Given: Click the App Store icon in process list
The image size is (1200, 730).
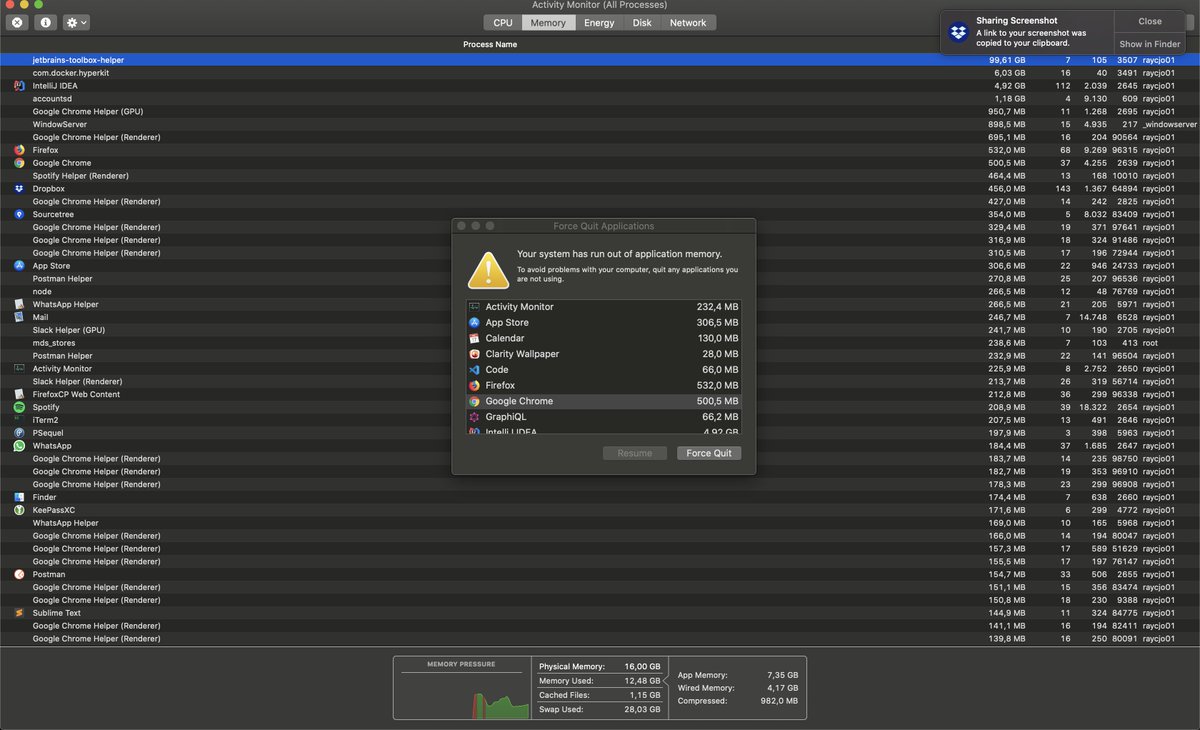Looking at the screenshot, I should pos(19,266).
